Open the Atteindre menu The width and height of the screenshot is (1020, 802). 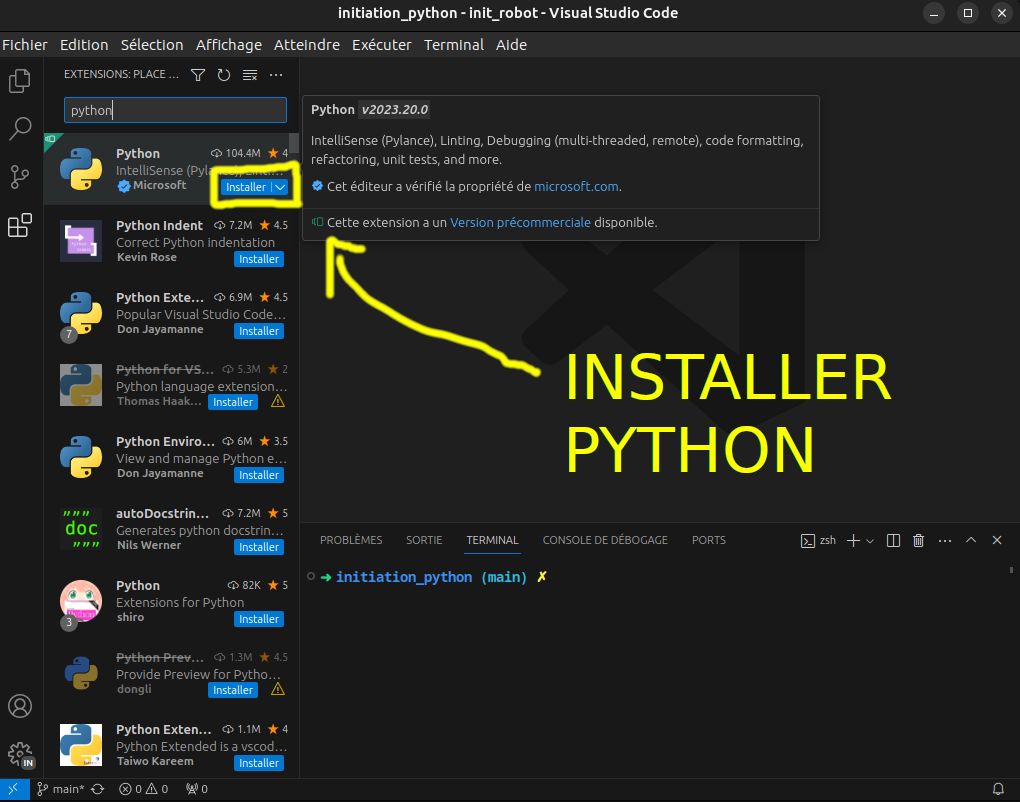pos(307,45)
